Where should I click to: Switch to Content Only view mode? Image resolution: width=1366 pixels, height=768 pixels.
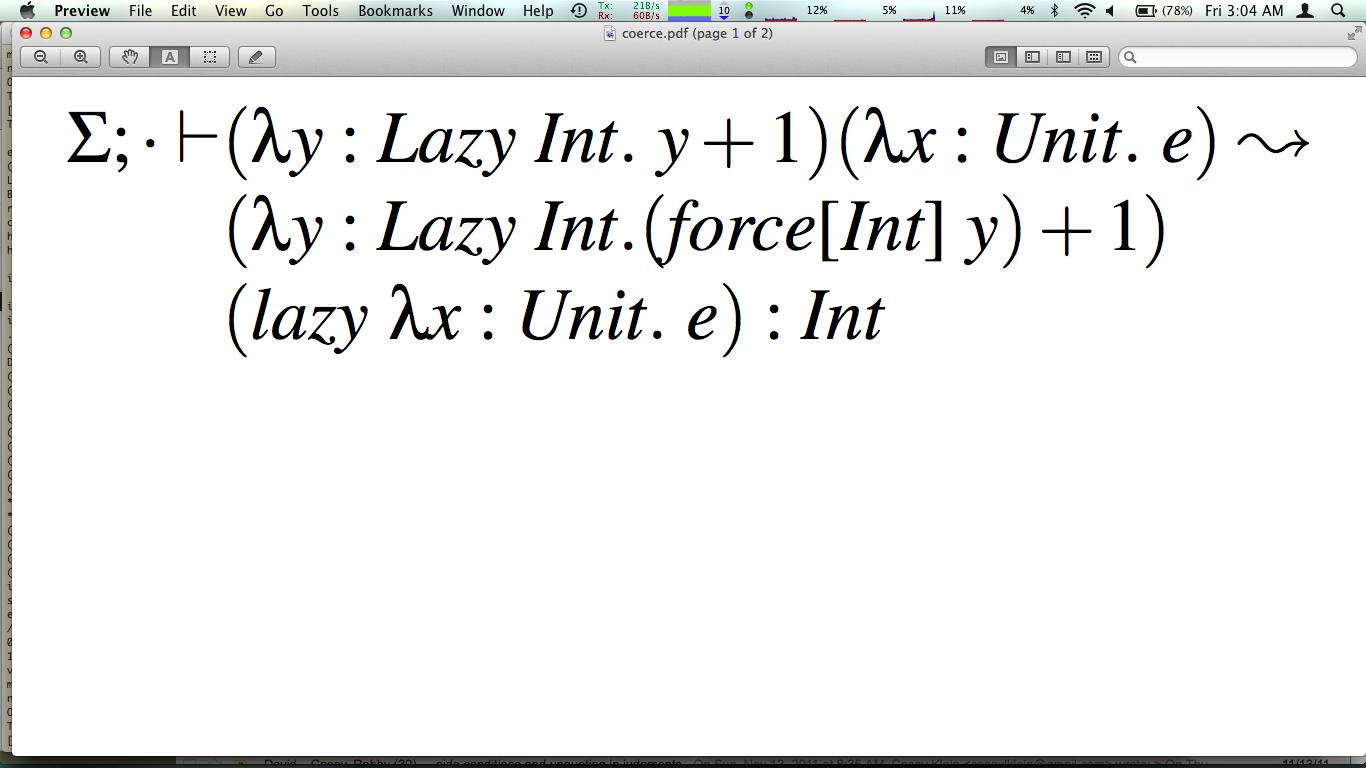(x=1000, y=57)
